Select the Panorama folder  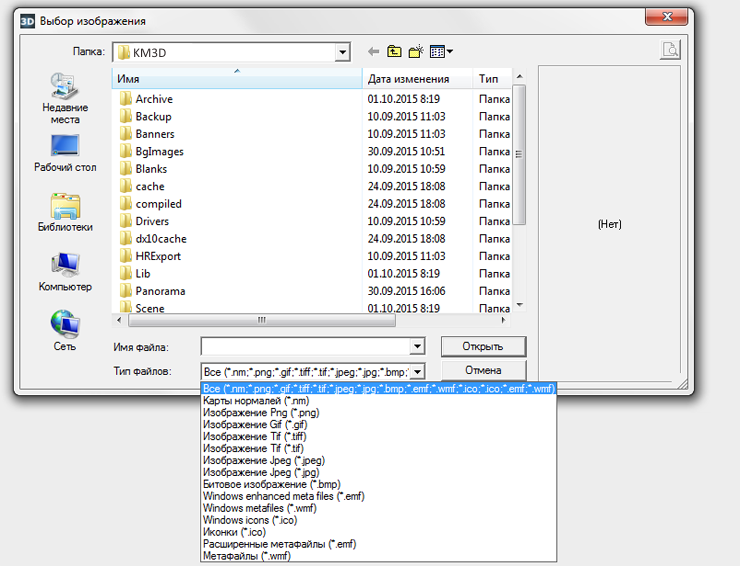160,291
